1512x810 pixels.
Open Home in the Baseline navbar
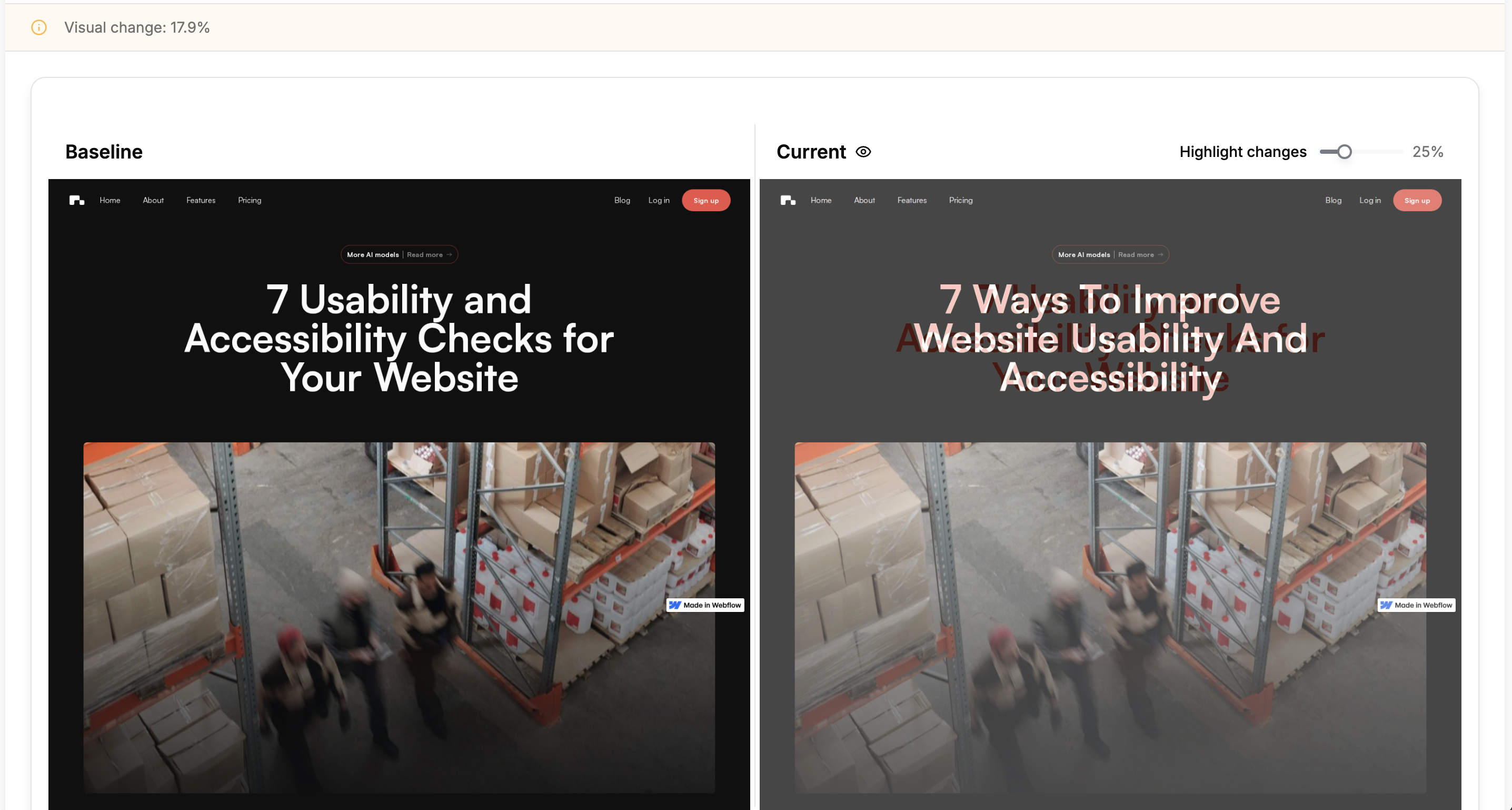pos(110,200)
